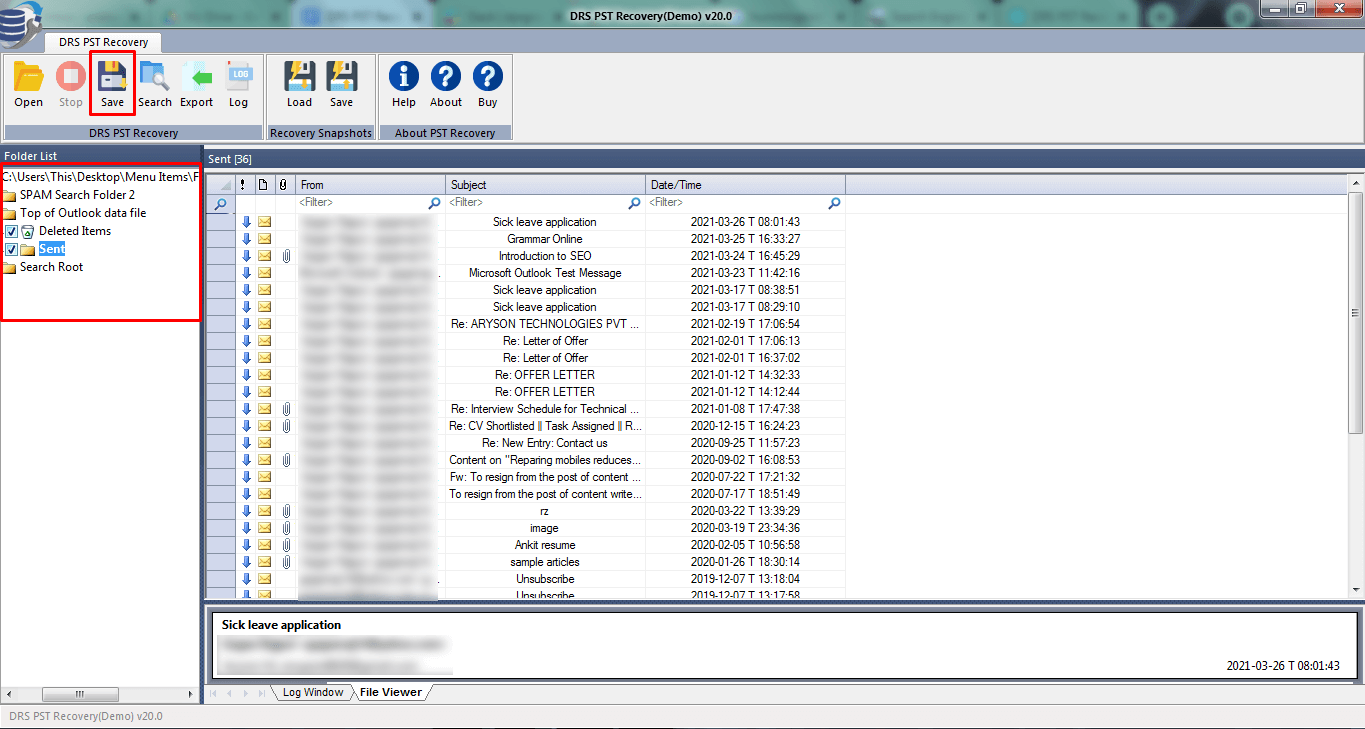Open a PST file with Open icon

[28, 84]
